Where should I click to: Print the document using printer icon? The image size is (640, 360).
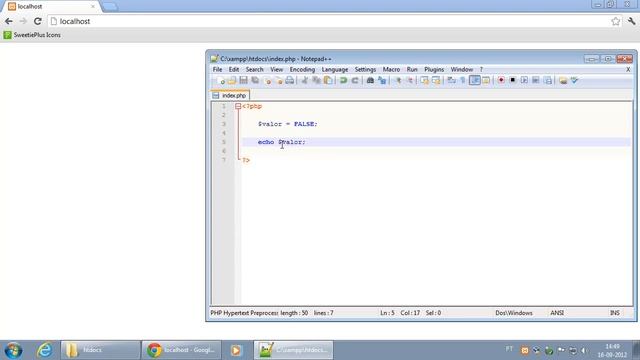(x=290, y=80)
